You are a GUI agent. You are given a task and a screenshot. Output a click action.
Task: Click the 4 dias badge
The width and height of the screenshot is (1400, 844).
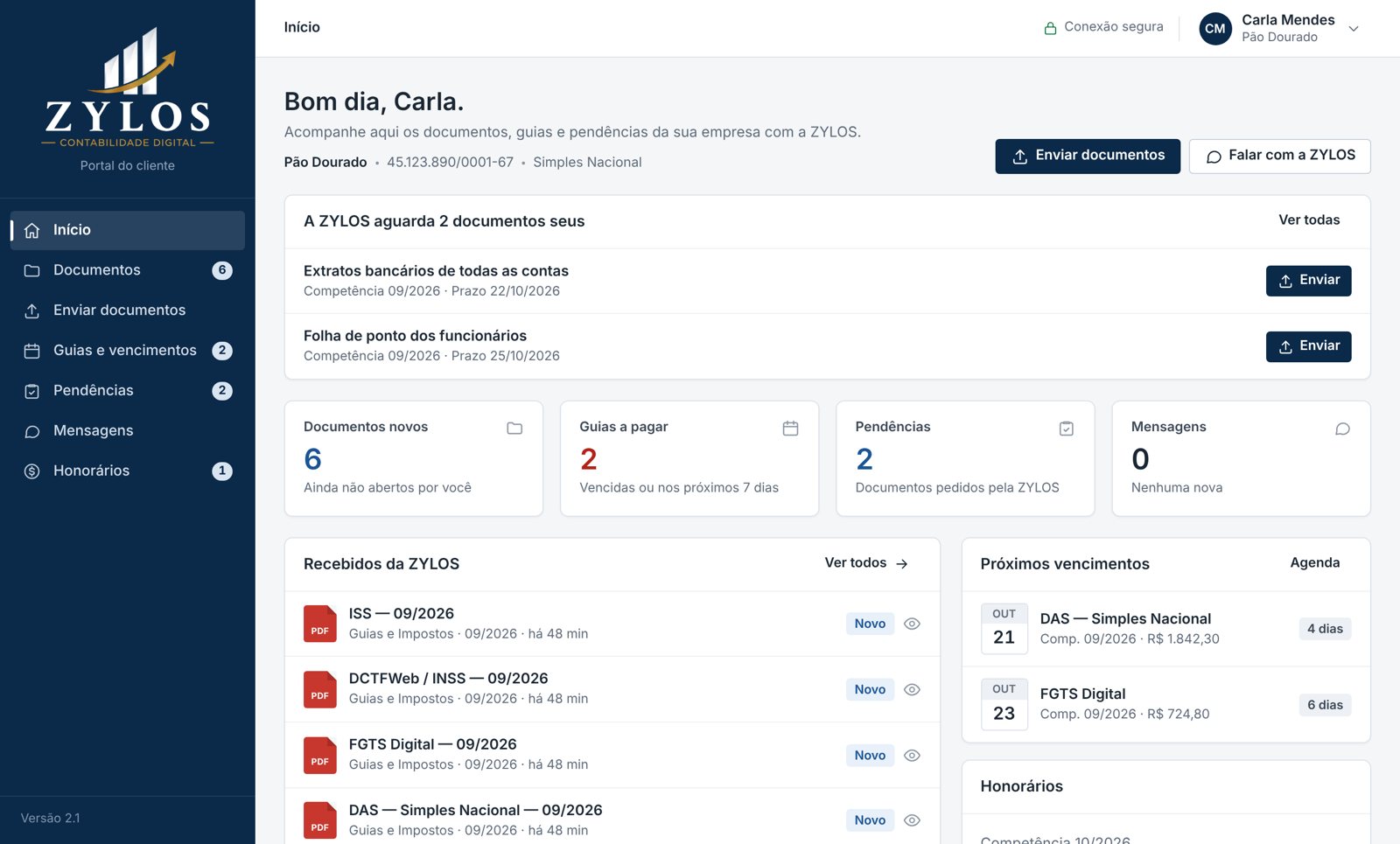tap(1325, 629)
